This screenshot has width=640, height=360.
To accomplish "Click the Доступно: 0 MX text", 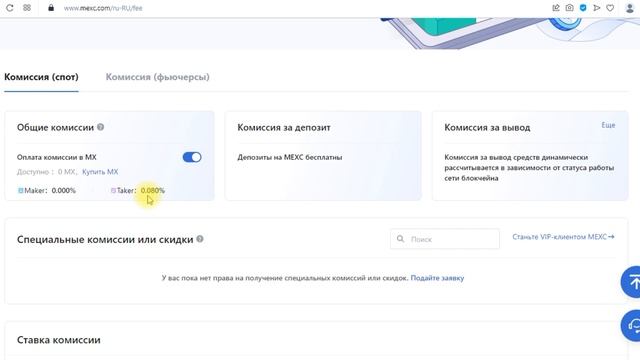I will pos(47,172).
